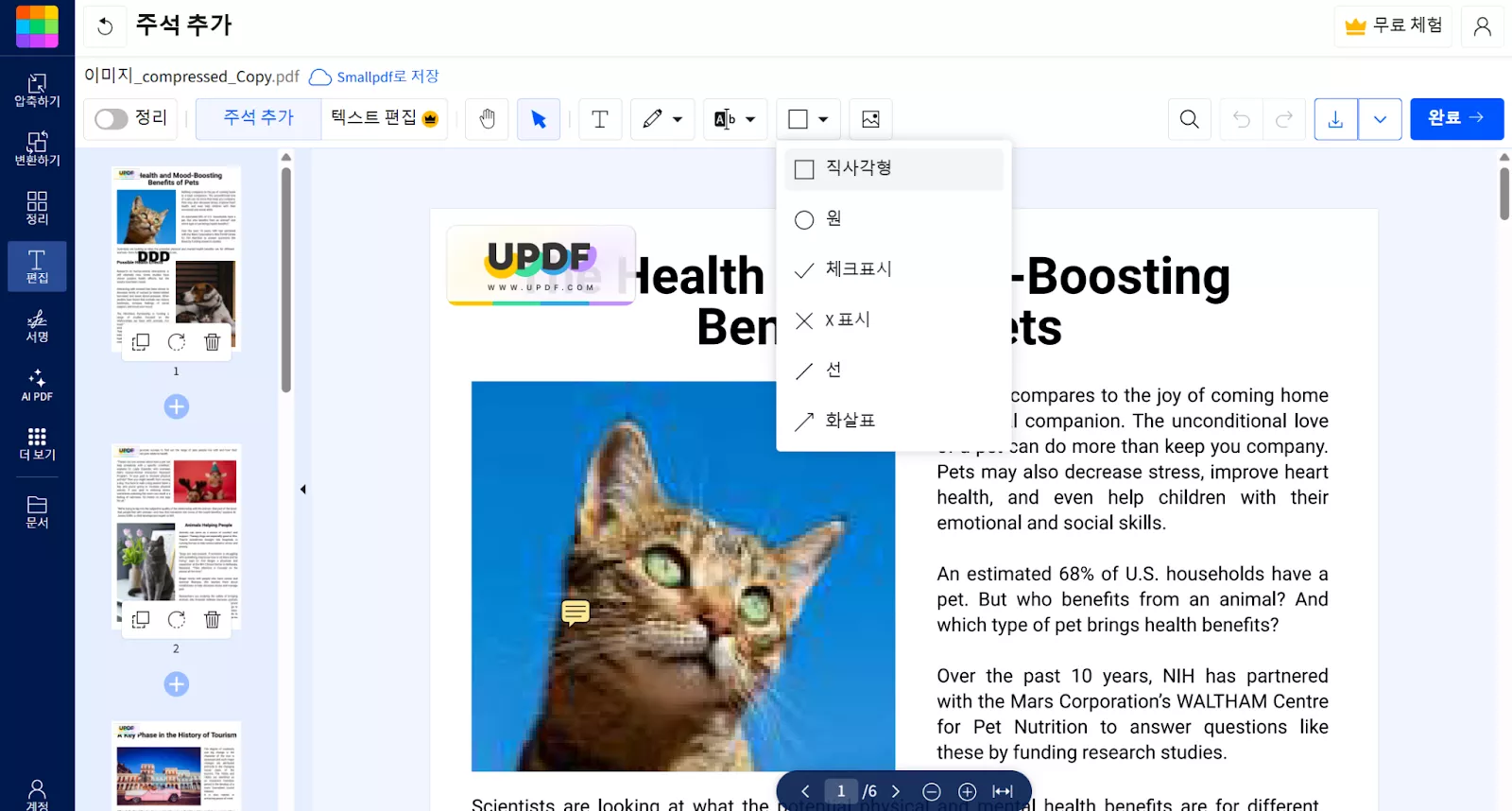Select the 편집 edit tool in sidebar
Image resolution: width=1512 pixels, height=811 pixels.
pos(37,266)
